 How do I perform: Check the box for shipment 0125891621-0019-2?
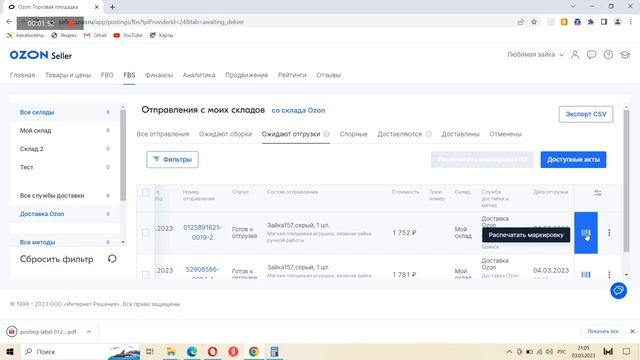[146, 233]
